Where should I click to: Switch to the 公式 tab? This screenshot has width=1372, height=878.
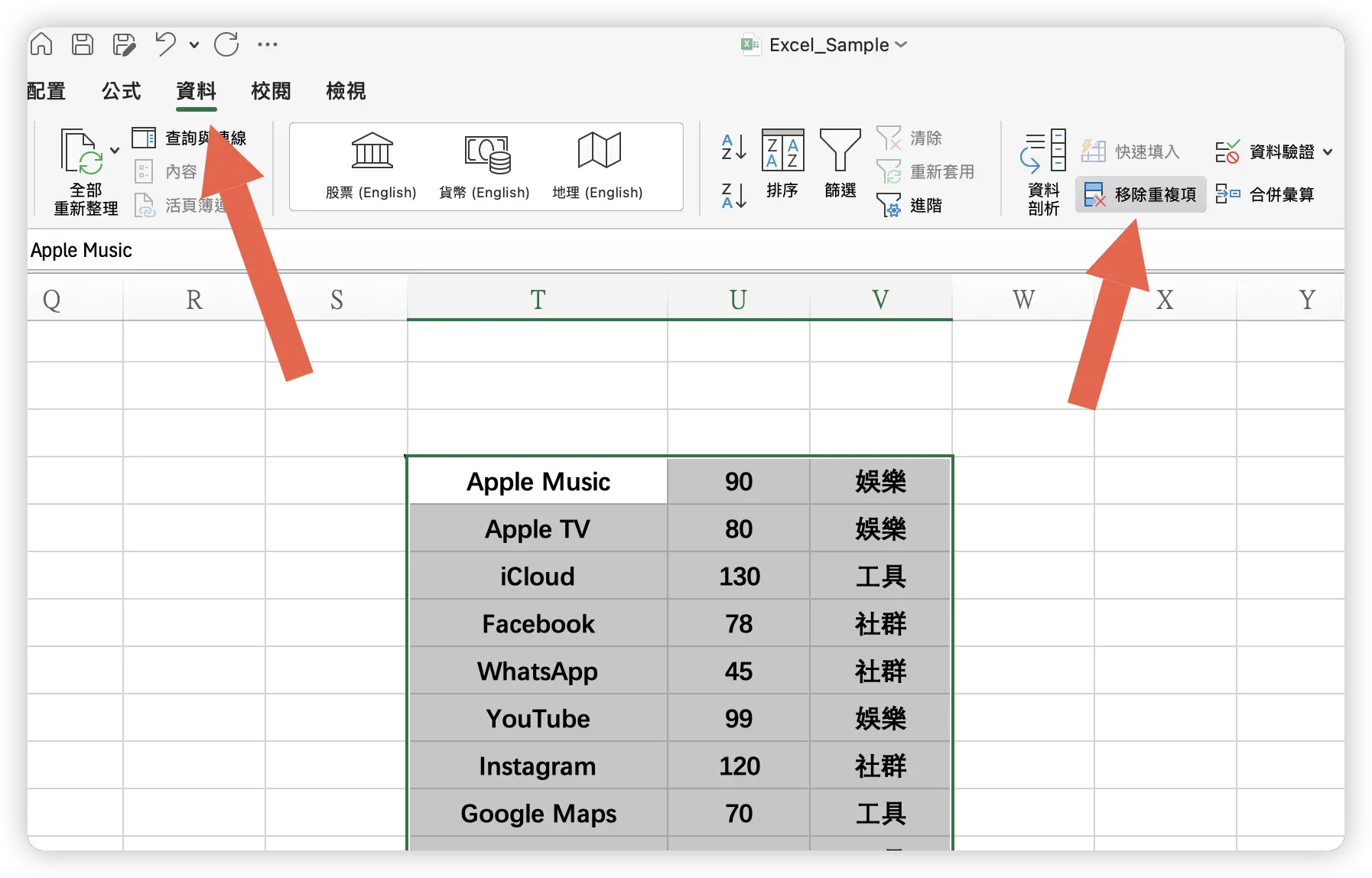[122, 91]
